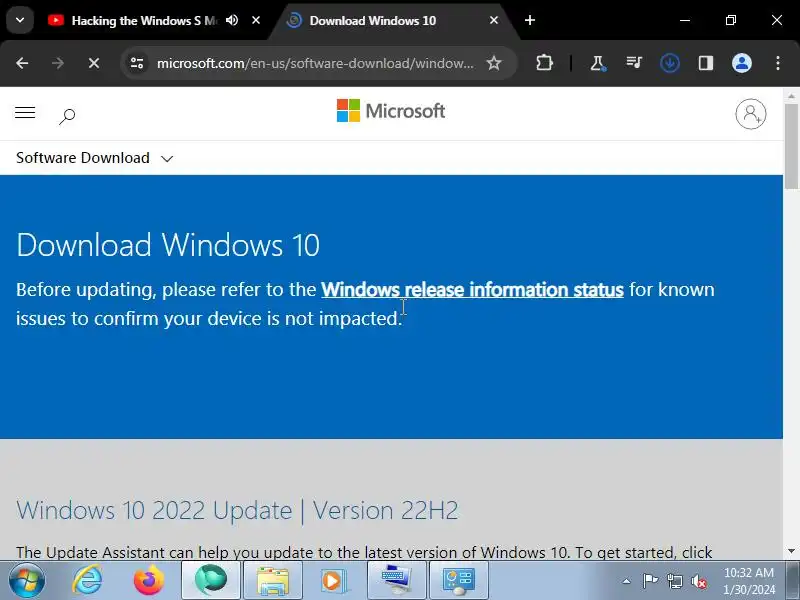
Task: Launch Internet Explorer from taskbar
Action: tap(87, 581)
